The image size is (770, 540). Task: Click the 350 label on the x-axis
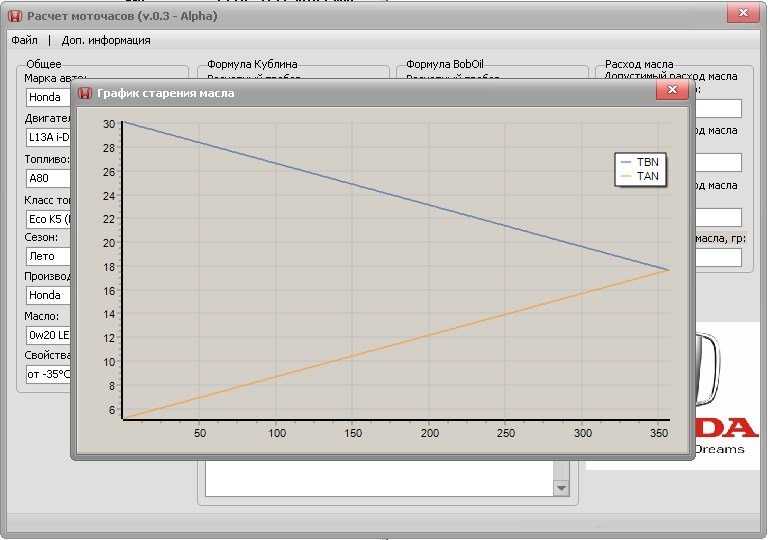tap(659, 433)
